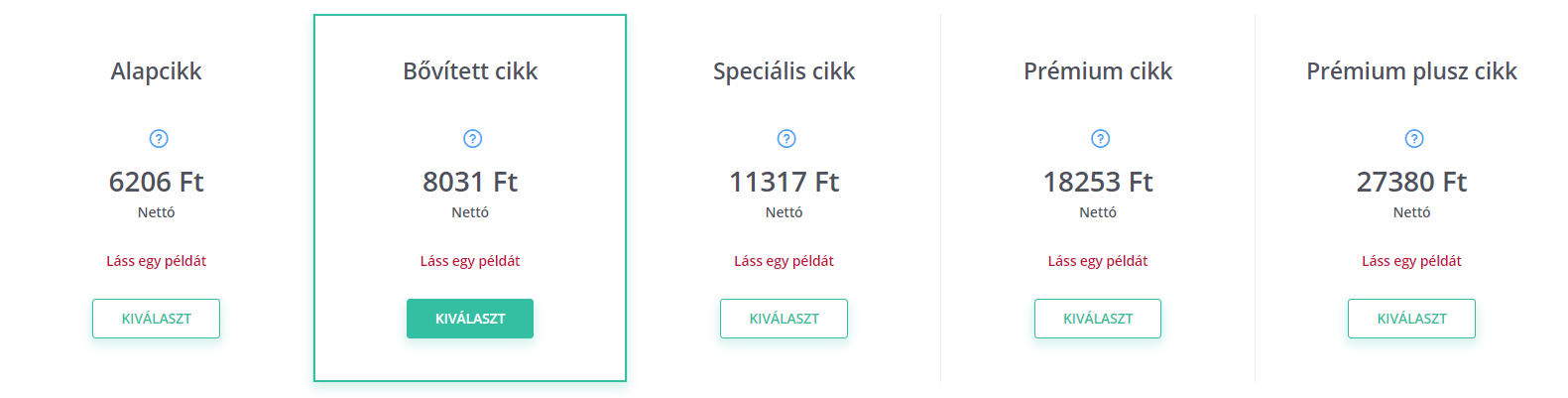Click the filled KIVÁLASZT button for Bővített cikk
The width and height of the screenshot is (1568, 398).
(x=470, y=319)
